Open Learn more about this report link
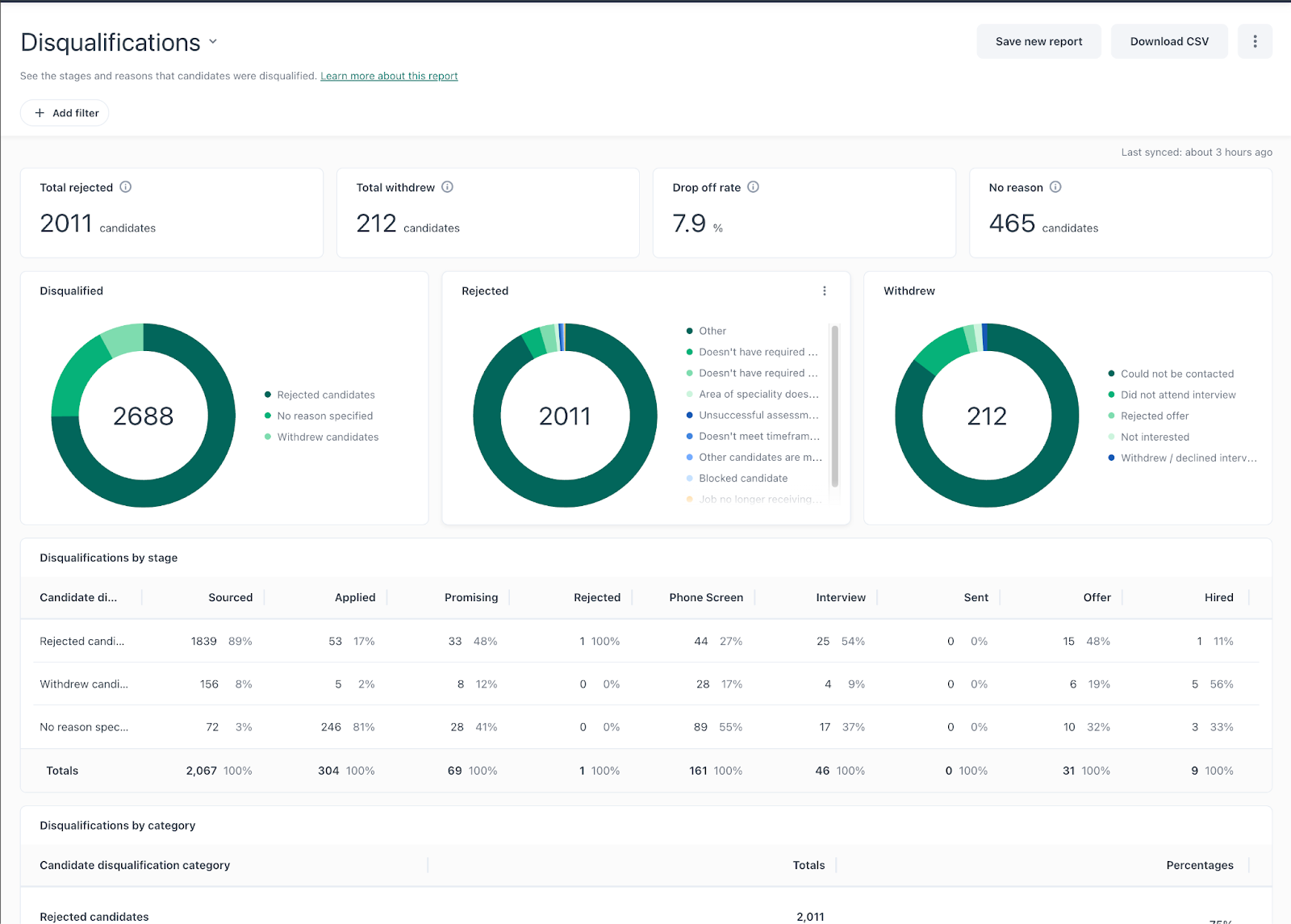This screenshot has height=924, width=1291. [389, 76]
